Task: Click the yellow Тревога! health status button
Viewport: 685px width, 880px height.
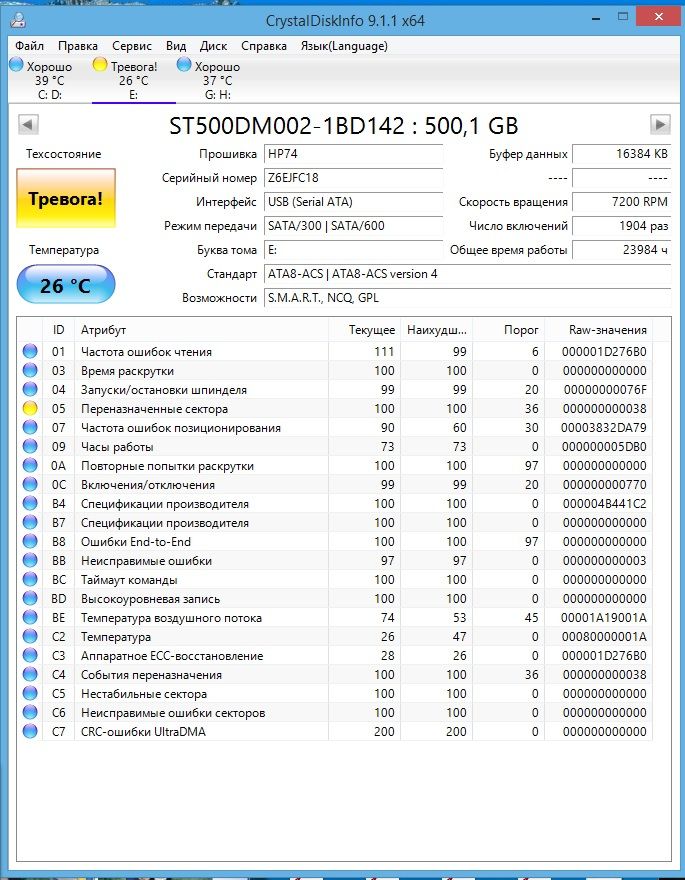Action: click(x=66, y=198)
